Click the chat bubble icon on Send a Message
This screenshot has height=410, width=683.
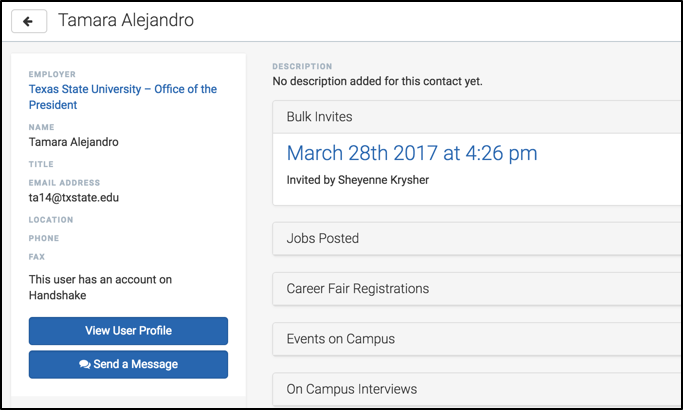pyautogui.click(x=85, y=364)
